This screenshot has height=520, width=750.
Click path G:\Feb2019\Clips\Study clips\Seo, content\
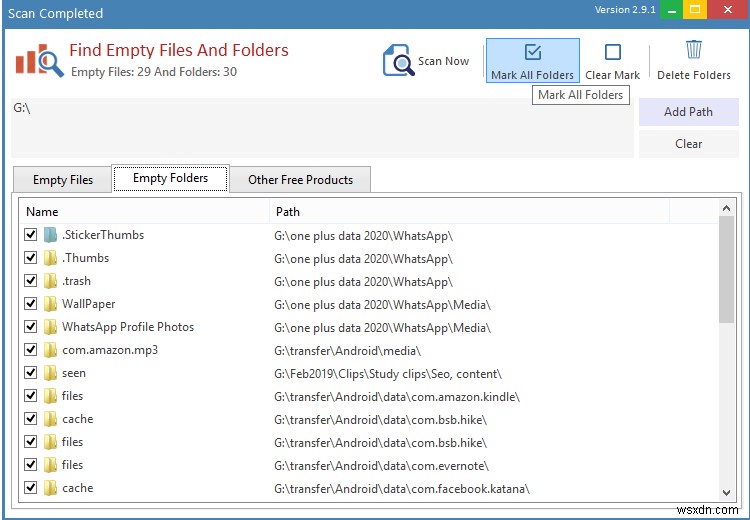pos(388,374)
